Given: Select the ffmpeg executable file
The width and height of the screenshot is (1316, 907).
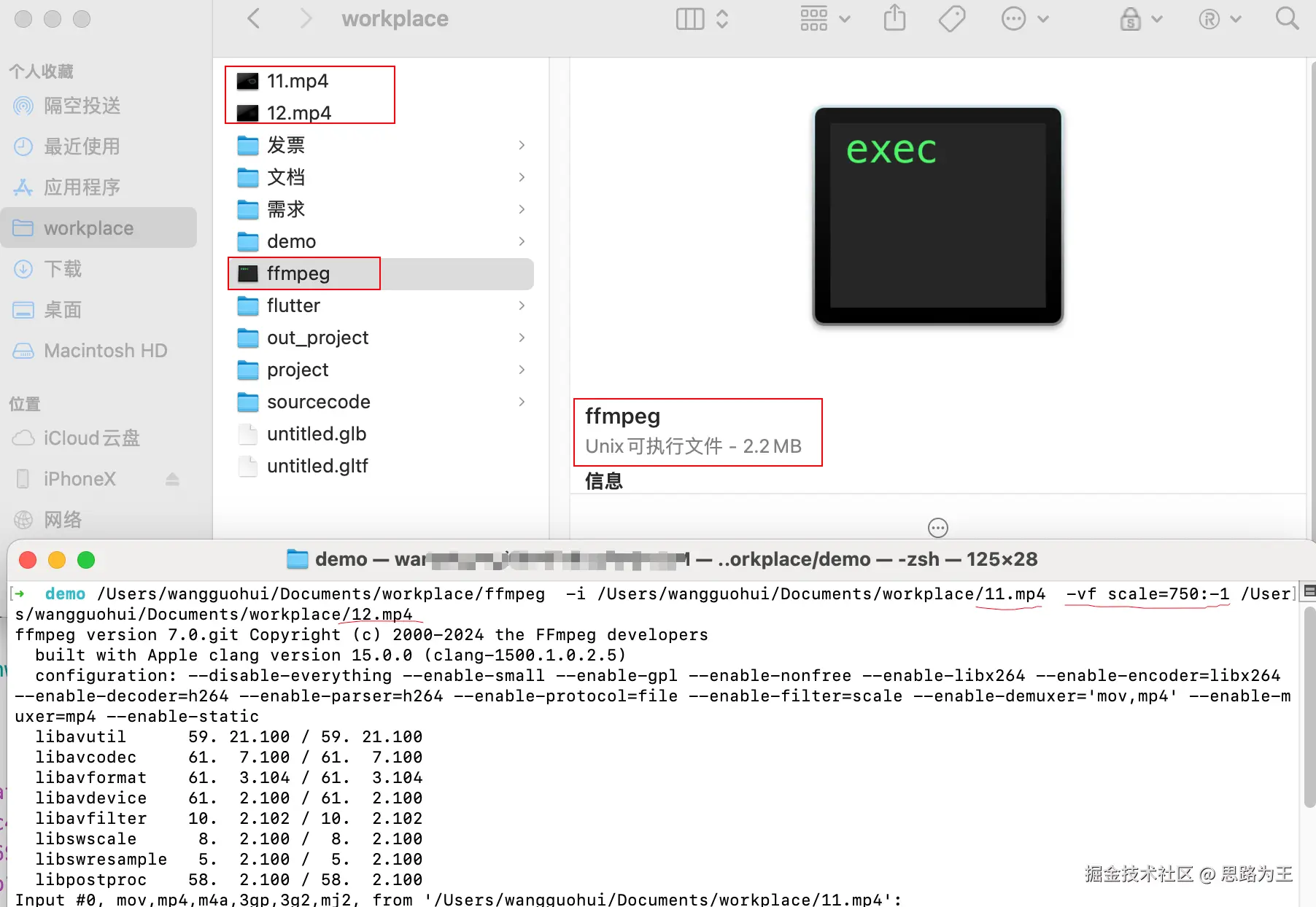Looking at the screenshot, I should [381, 273].
